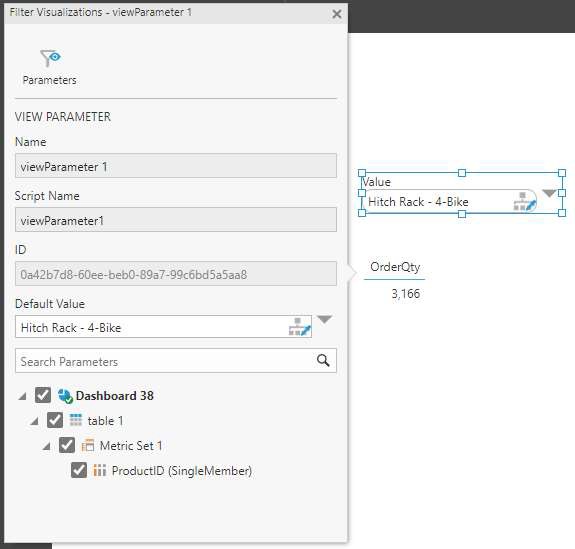Click the VIEW PARAMETER heading
Screen dimensions: 575x549
63,117
